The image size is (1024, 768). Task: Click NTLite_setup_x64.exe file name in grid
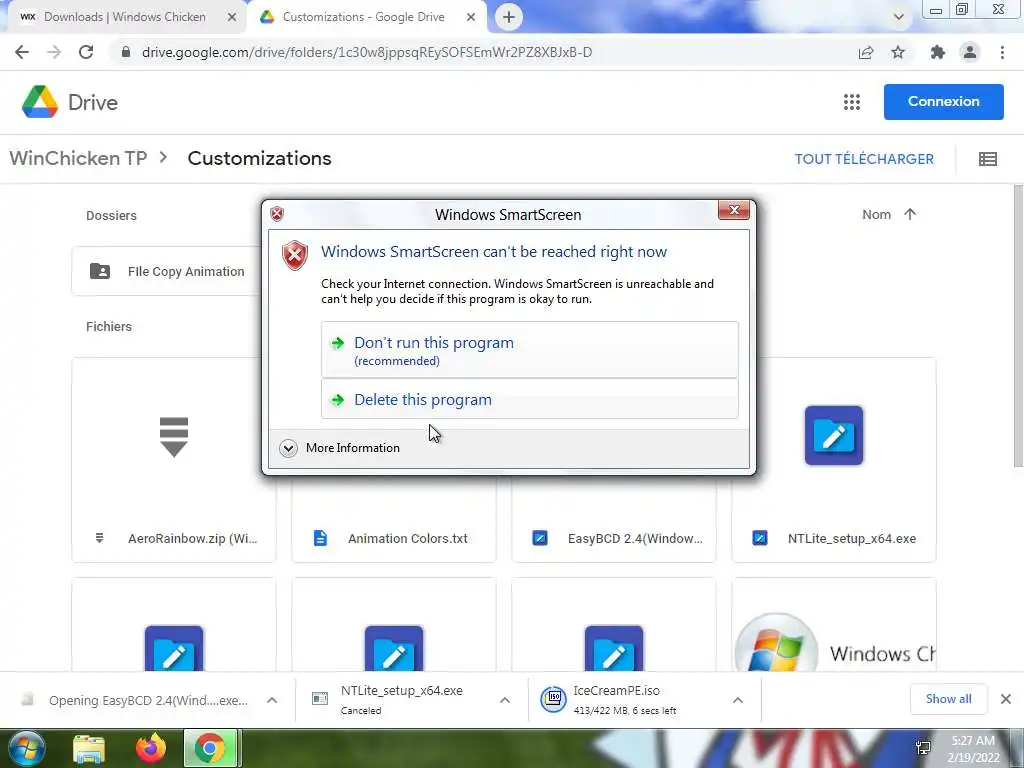tap(852, 538)
